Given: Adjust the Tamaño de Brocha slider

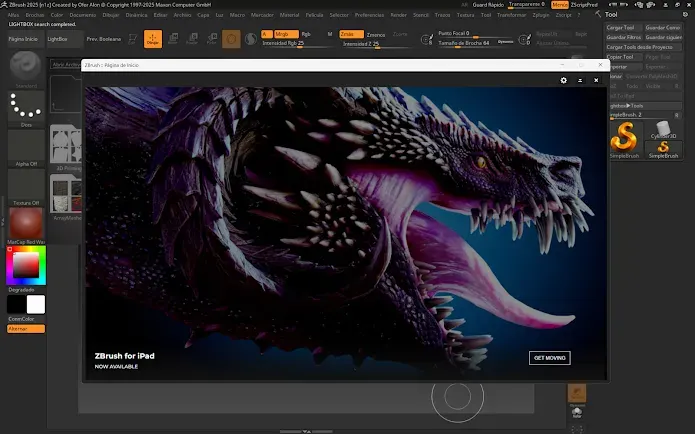Looking at the screenshot, I should click(x=466, y=43).
